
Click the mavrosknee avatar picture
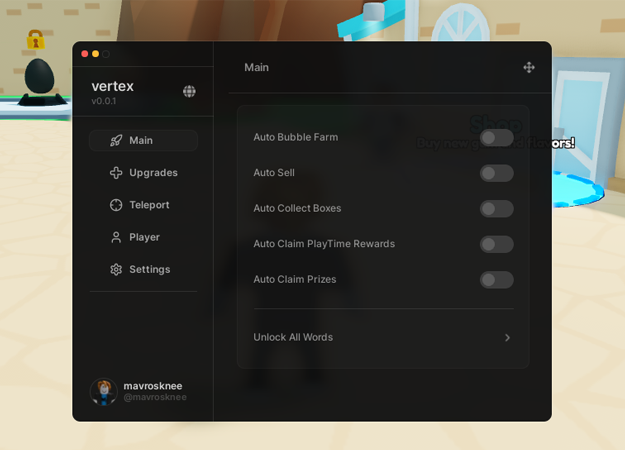pyautogui.click(x=103, y=391)
